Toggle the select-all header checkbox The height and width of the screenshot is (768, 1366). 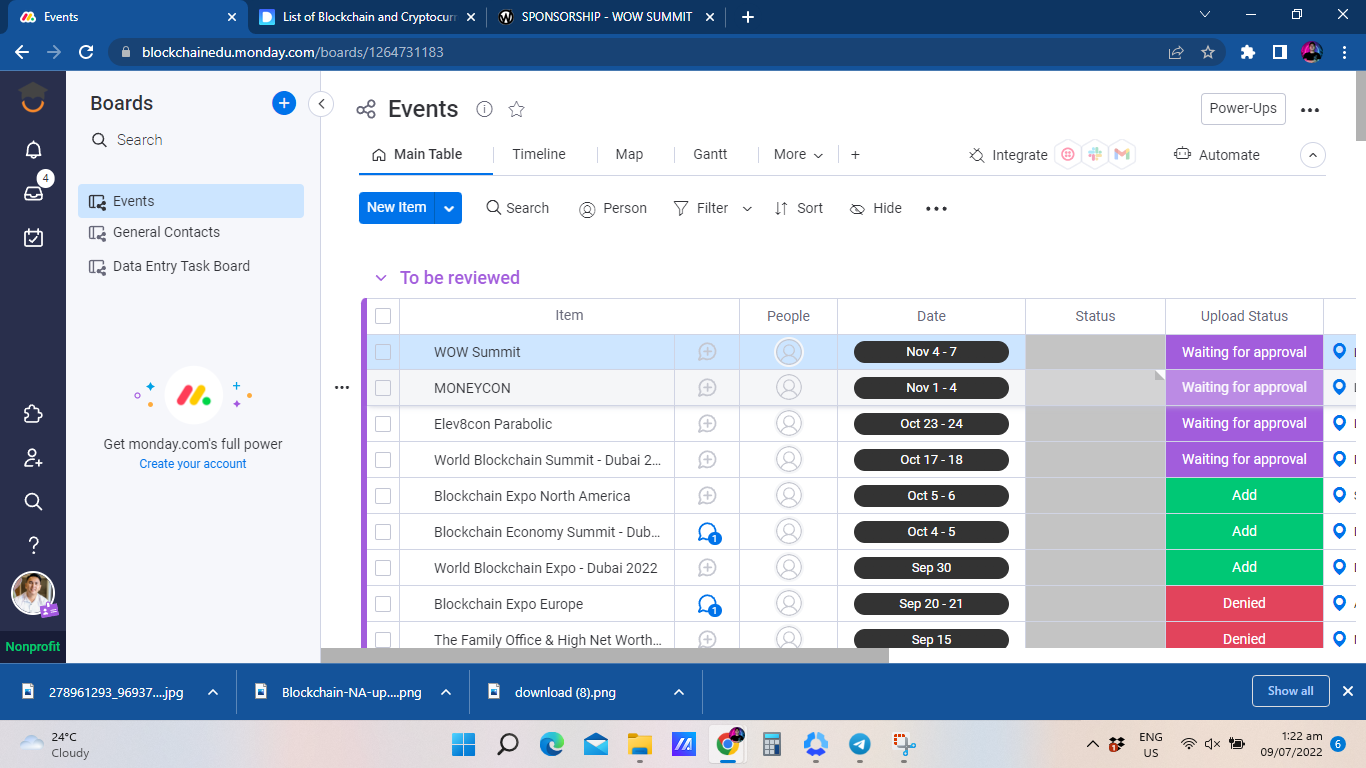(x=383, y=316)
